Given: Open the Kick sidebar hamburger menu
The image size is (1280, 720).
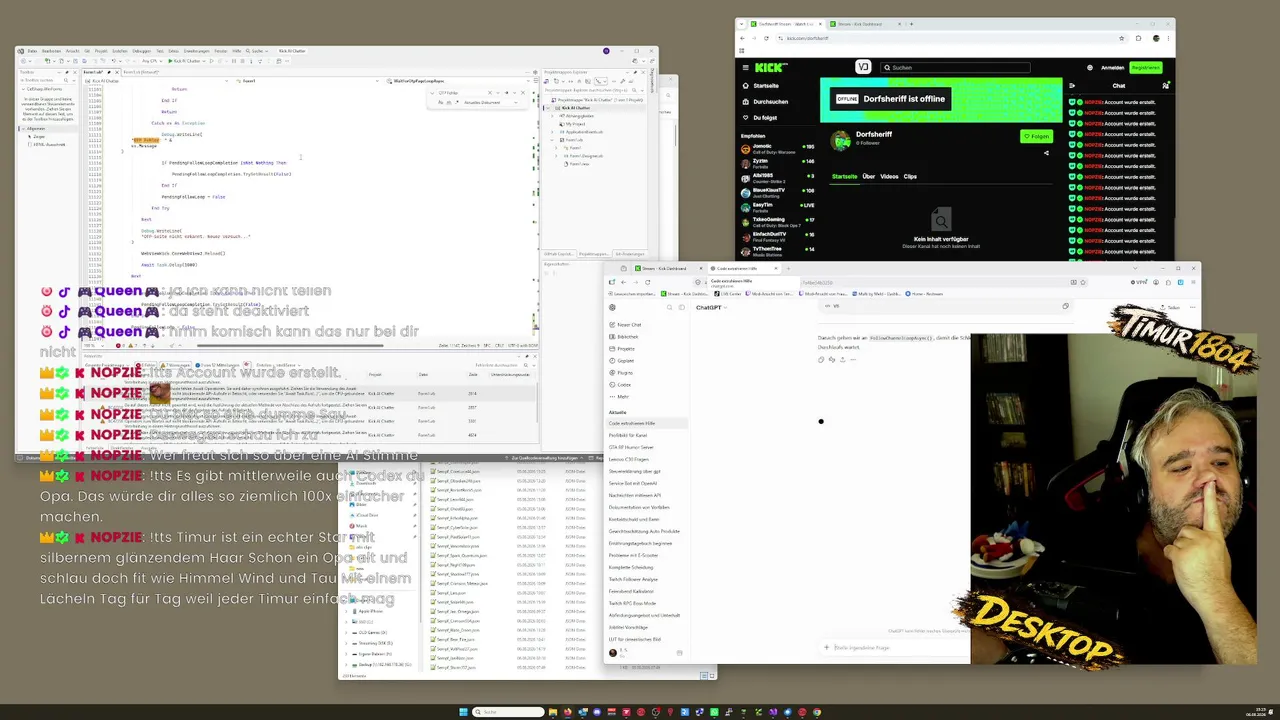Looking at the screenshot, I should pyautogui.click(x=745, y=68).
